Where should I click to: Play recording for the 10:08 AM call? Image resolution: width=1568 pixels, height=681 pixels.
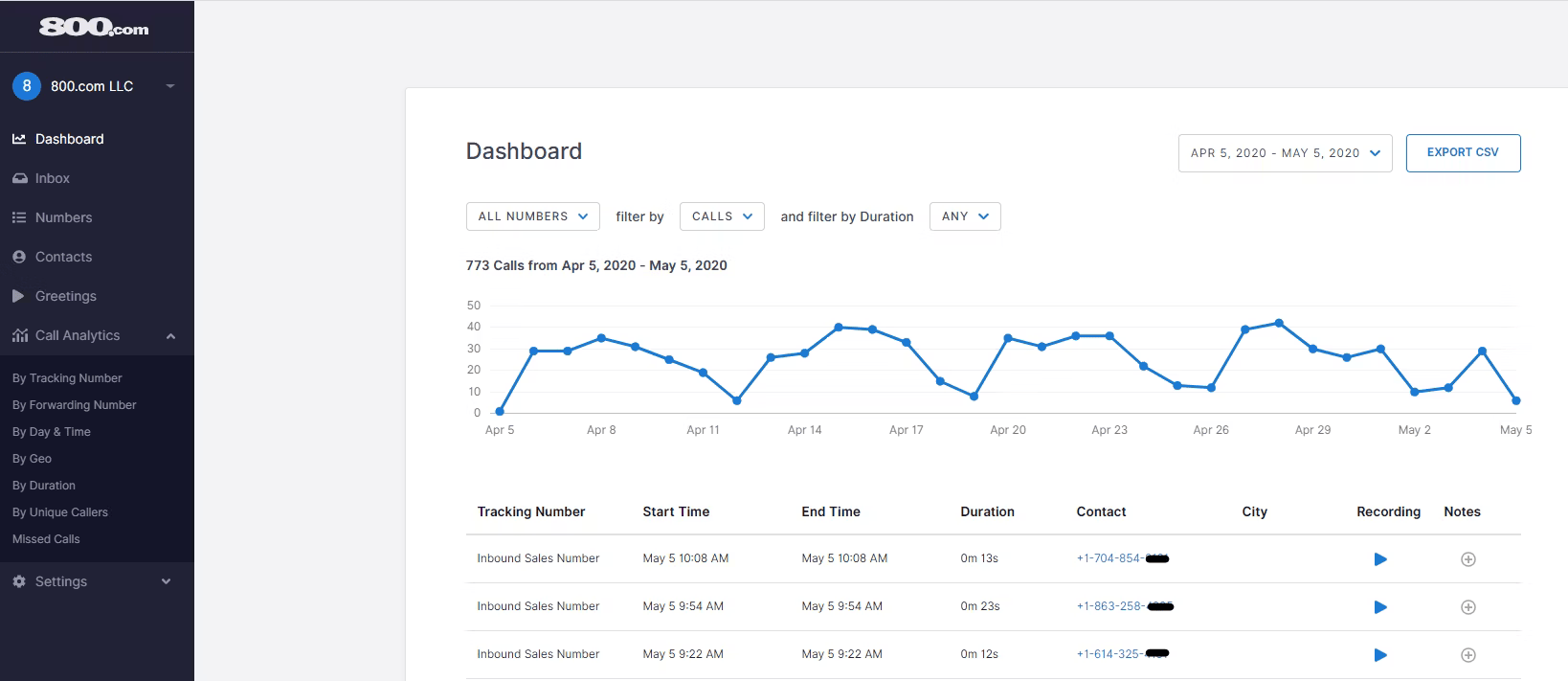point(1379,559)
